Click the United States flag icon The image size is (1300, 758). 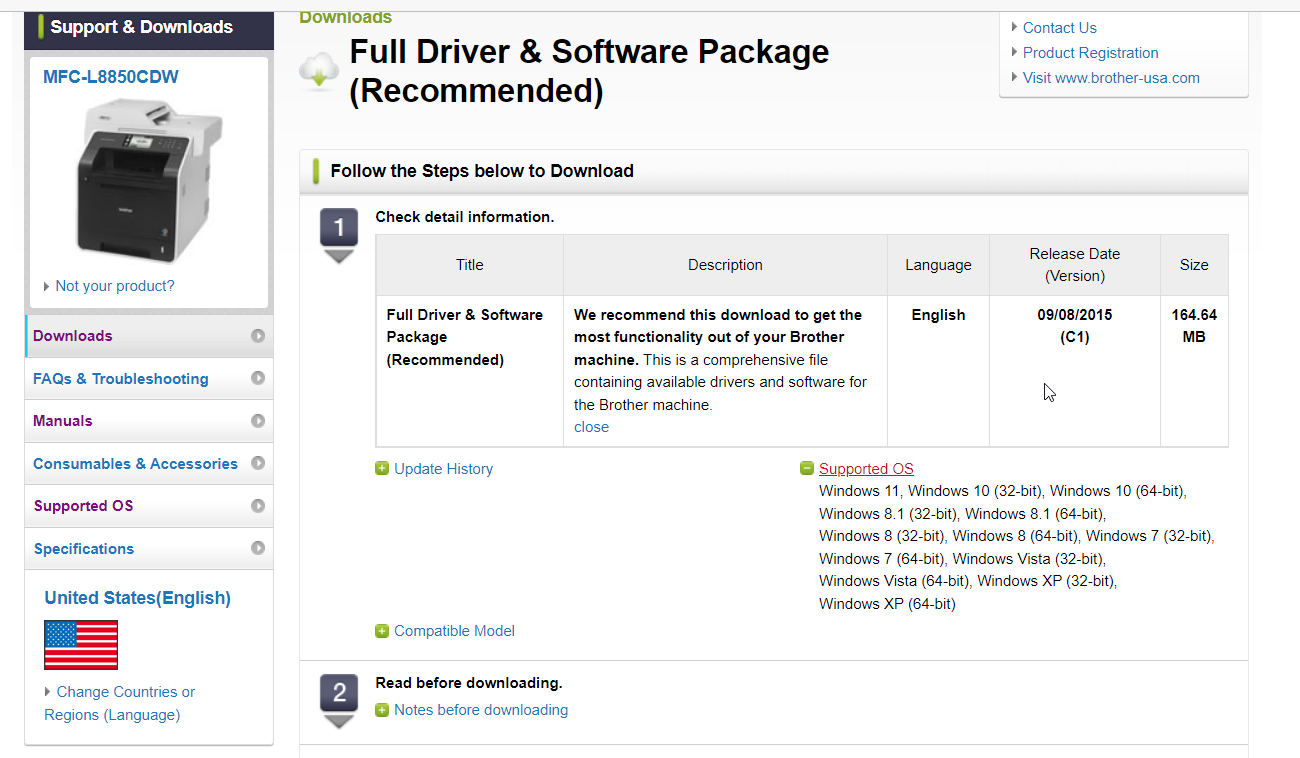(x=81, y=645)
